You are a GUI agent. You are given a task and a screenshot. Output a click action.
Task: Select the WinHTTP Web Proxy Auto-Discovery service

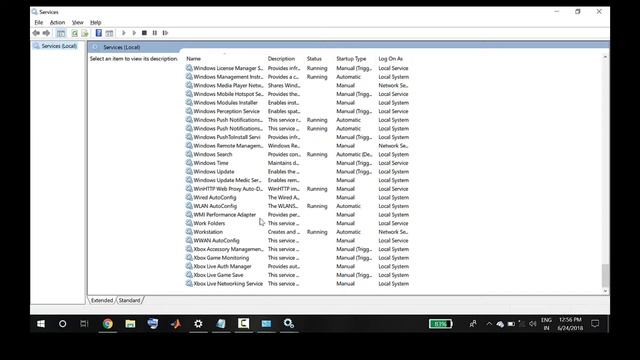[x=298, y=189]
